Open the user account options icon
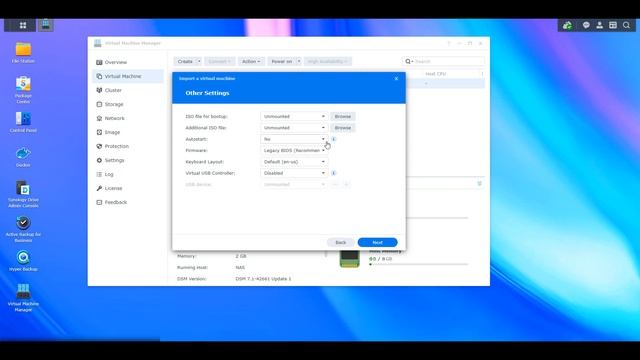 tap(600, 25)
